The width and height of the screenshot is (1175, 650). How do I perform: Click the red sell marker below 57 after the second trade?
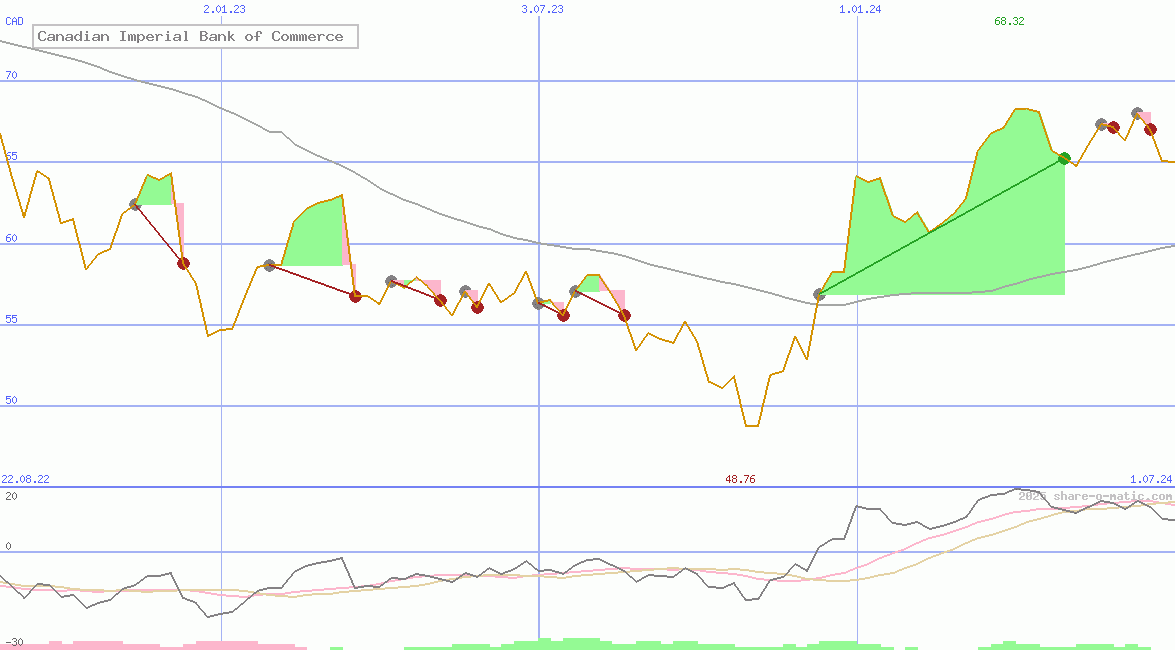[355, 296]
